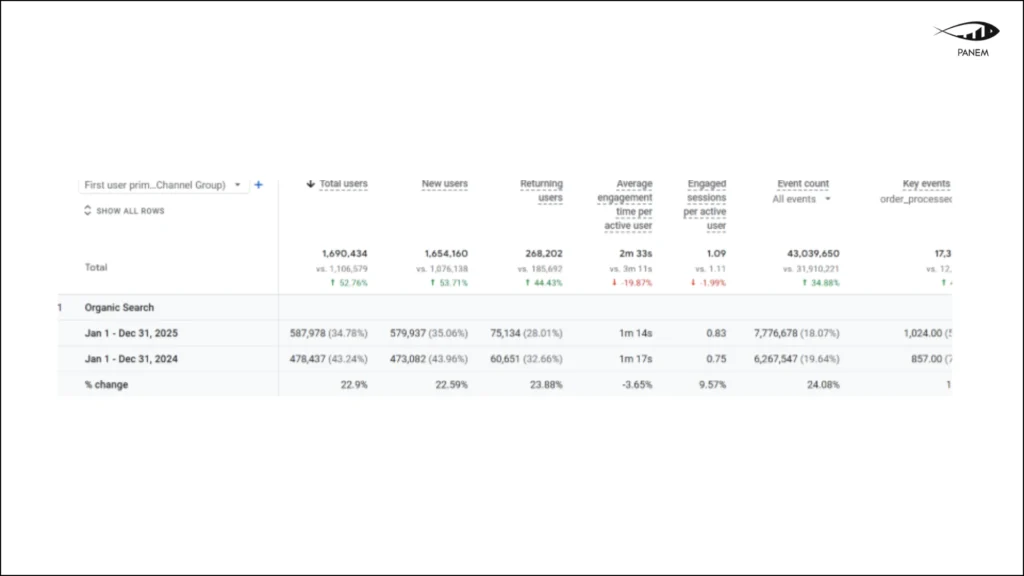Click the 1m 17s engagement time cell
This screenshot has height=576, width=1024.
(636, 359)
